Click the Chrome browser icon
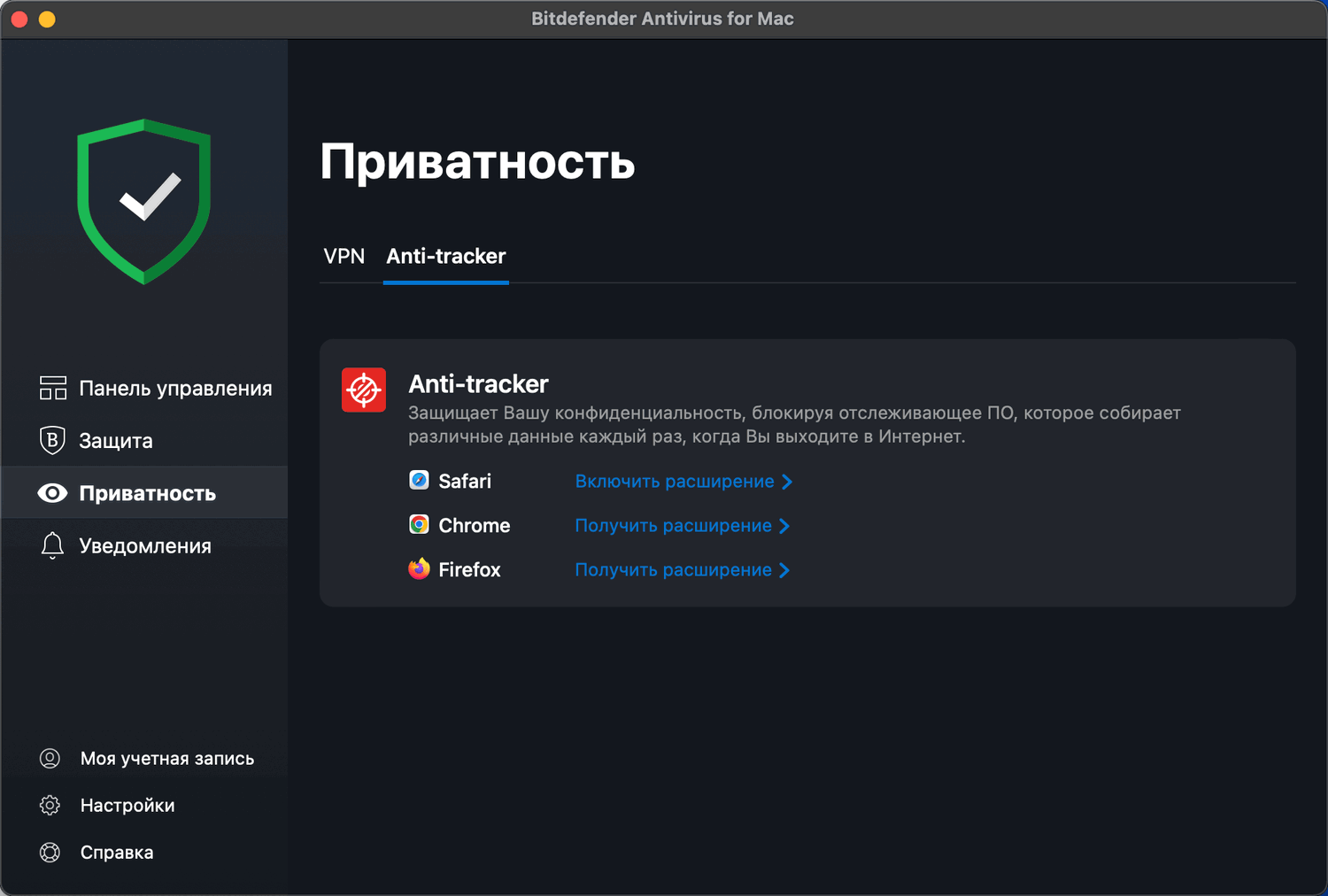Screen dimensions: 1328x896 [419, 524]
